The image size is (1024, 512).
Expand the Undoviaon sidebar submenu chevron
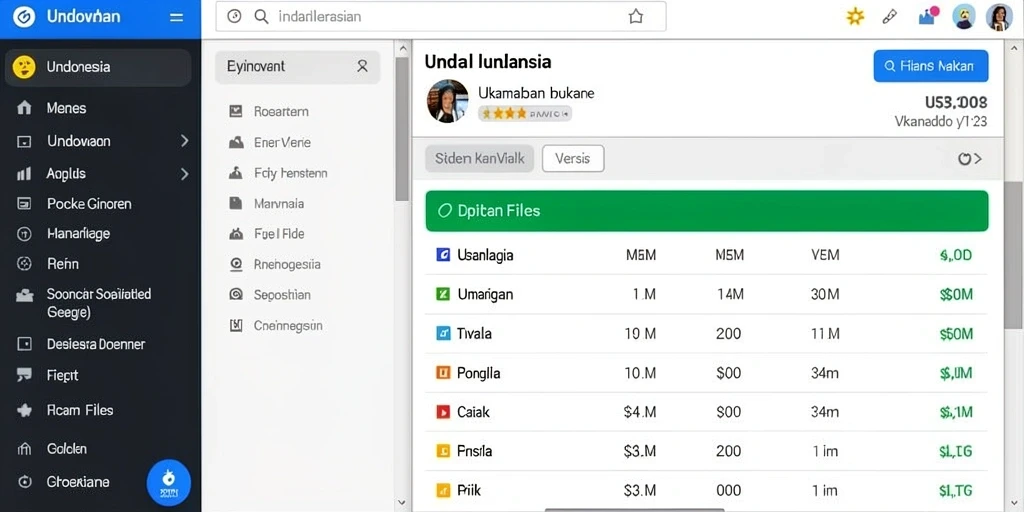coord(184,140)
